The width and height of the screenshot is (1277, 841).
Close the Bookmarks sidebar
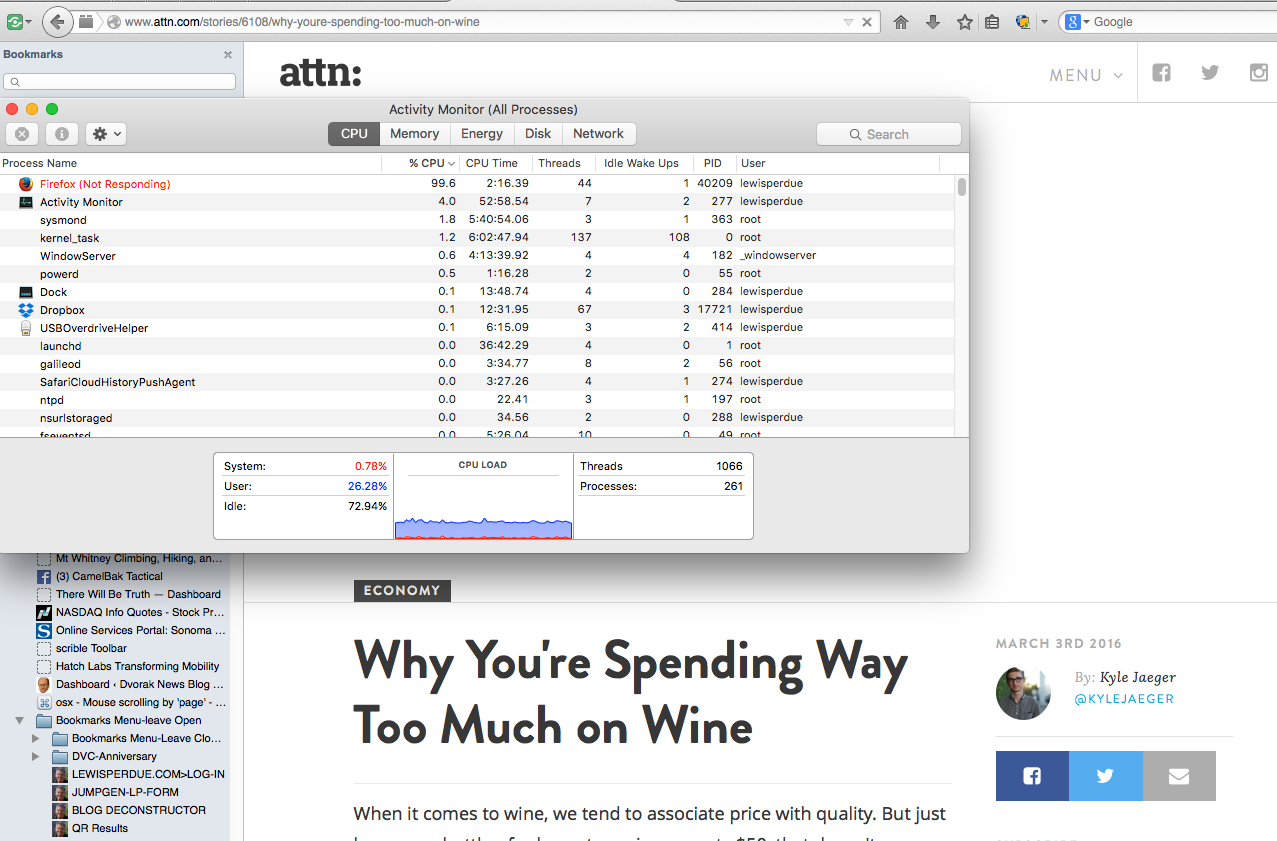[x=228, y=55]
